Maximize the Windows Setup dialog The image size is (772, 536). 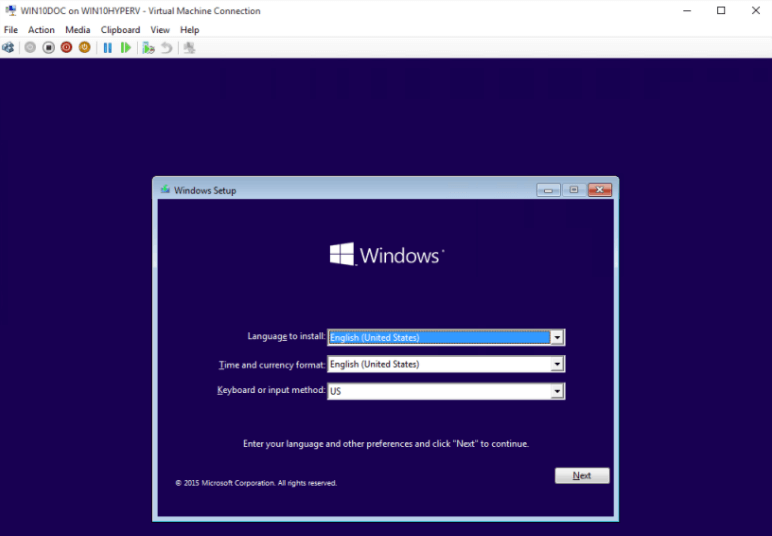click(x=574, y=190)
